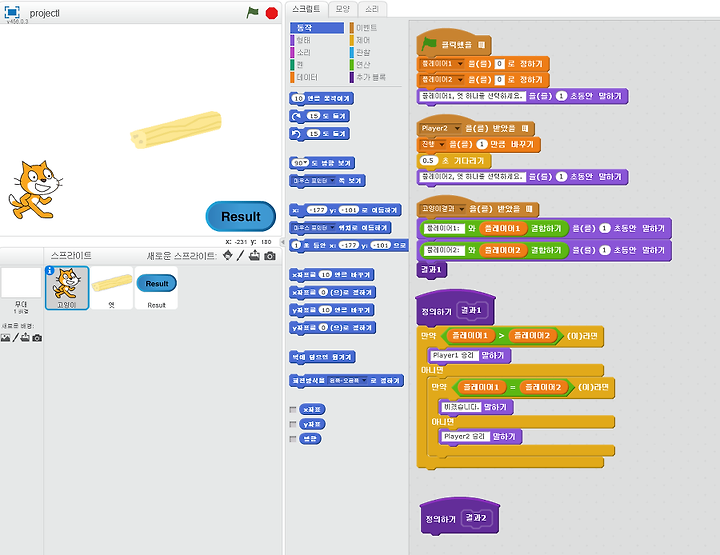Screen dimensions: 720x555
Task: Select the 동작 motion block category
Action: (317, 28)
